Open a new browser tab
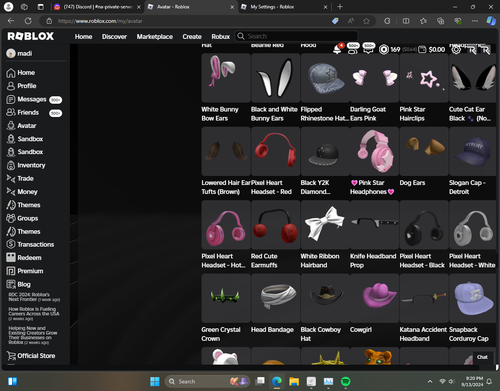This screenshot has width=500, height=391. (x=340, y=7)
